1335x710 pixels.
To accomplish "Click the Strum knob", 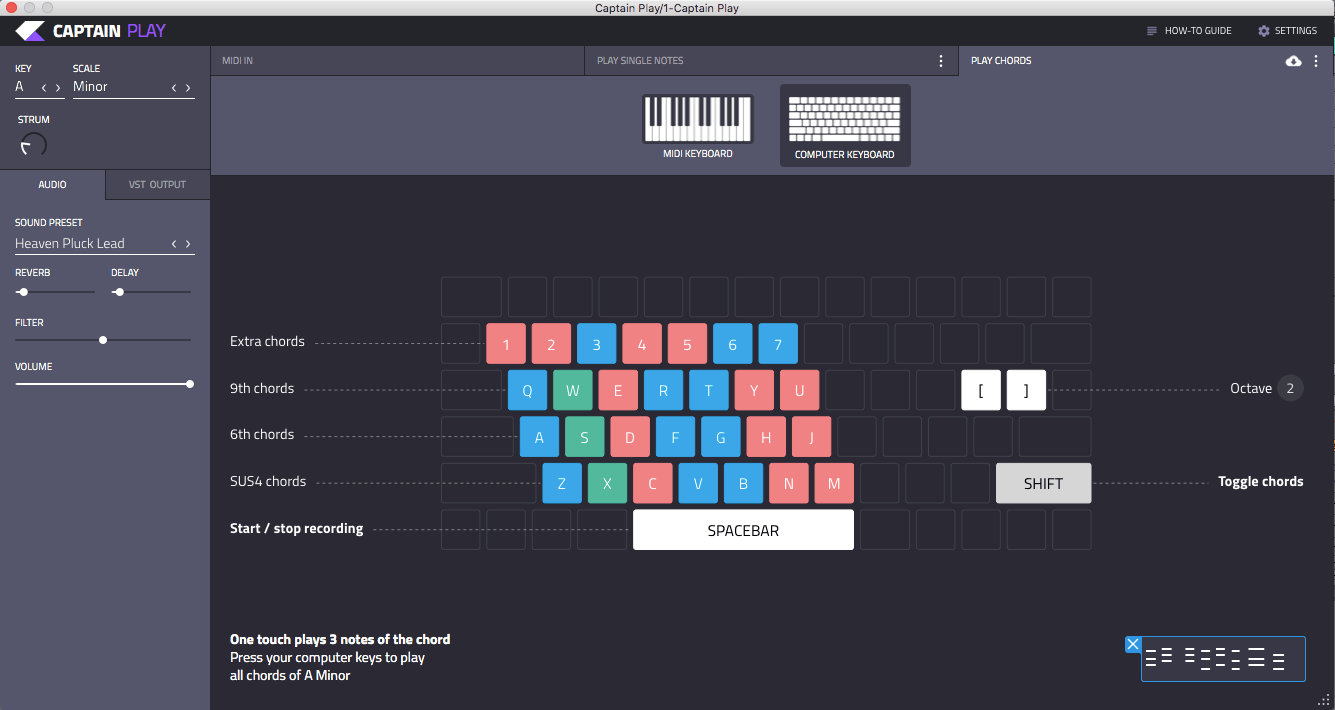I will pos(33,146).
